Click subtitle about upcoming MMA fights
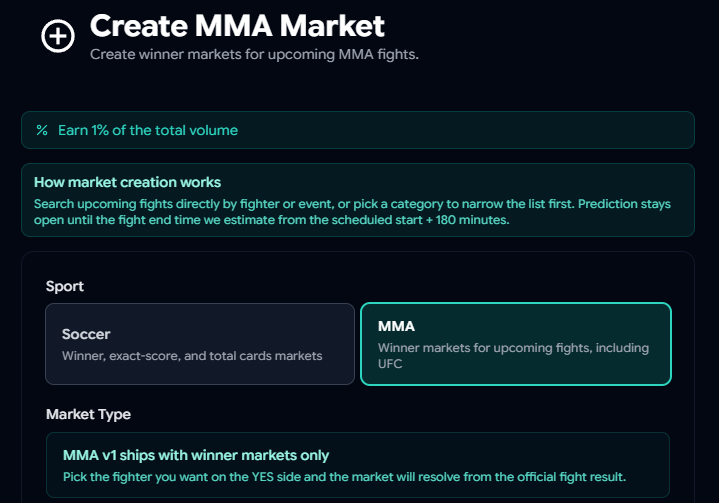The image size is (719, 503). [254, 54]
